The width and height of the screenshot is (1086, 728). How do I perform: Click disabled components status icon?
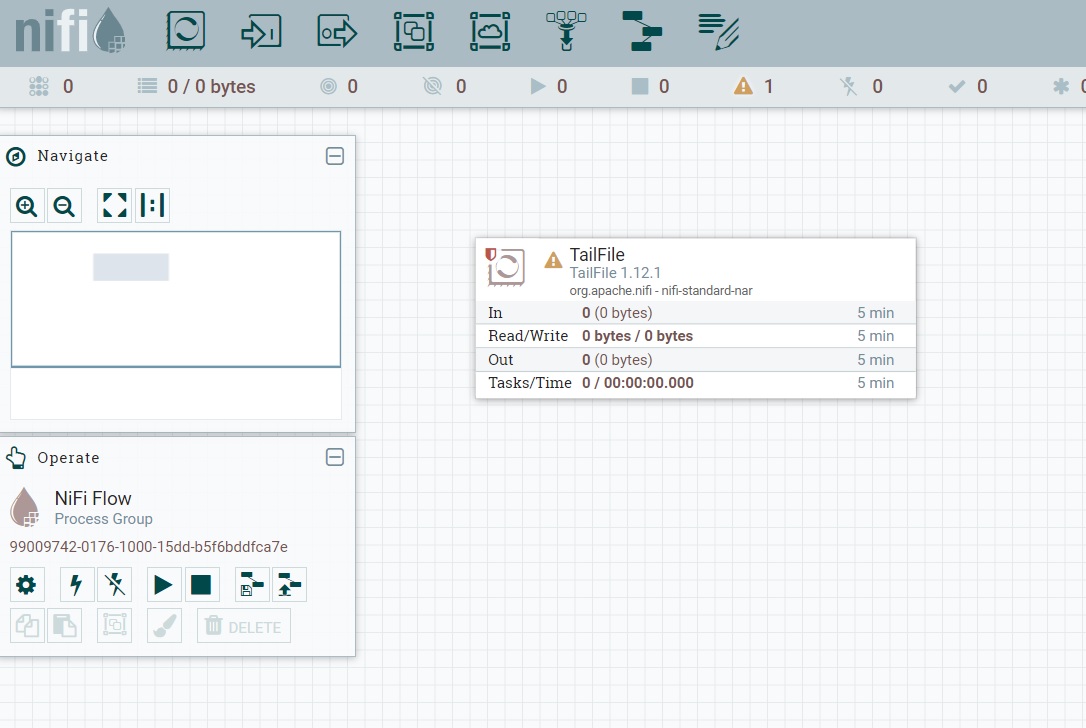[848, 87]
